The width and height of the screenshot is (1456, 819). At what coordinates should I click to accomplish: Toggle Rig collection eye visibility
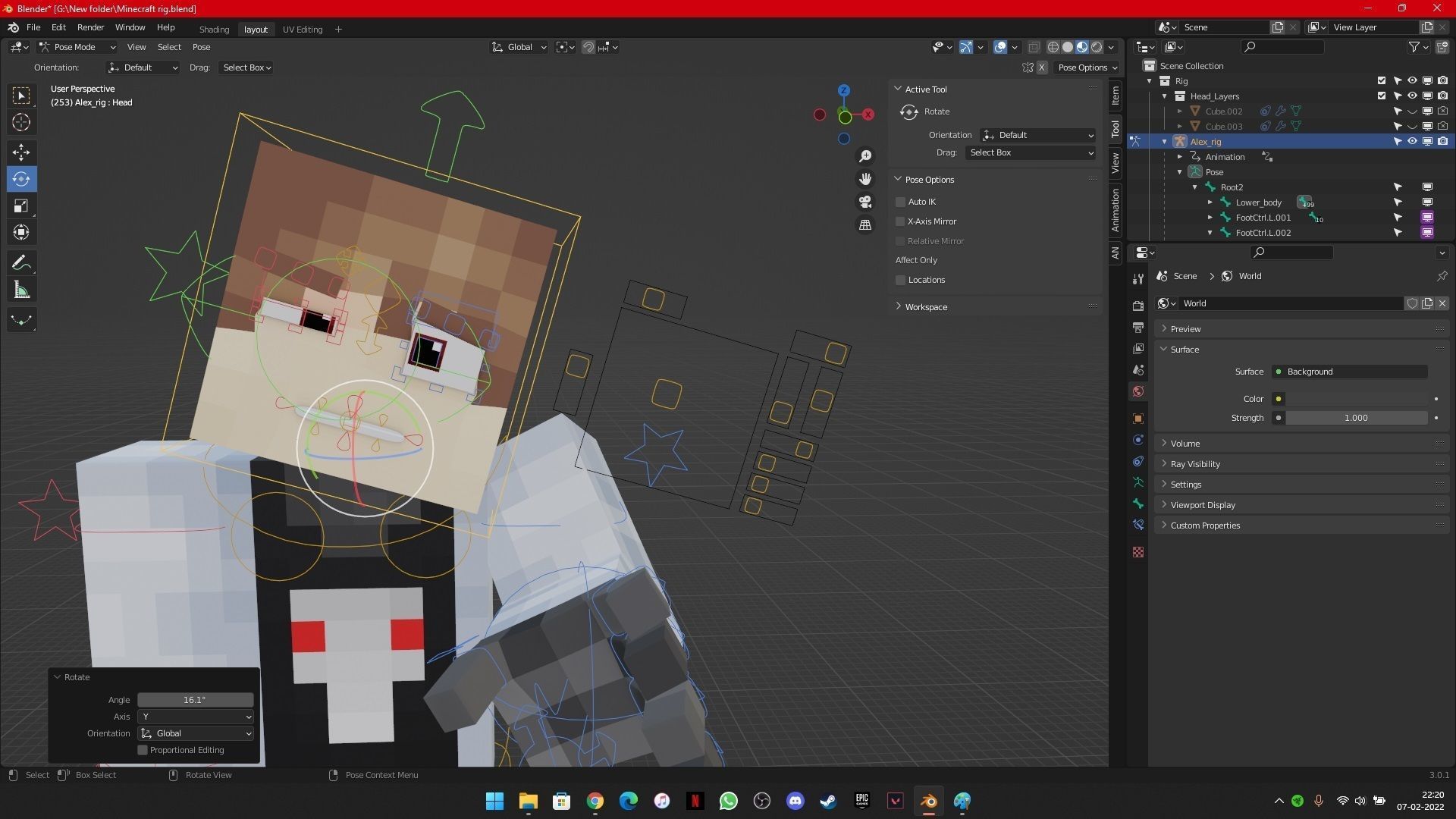point(1412,80)
